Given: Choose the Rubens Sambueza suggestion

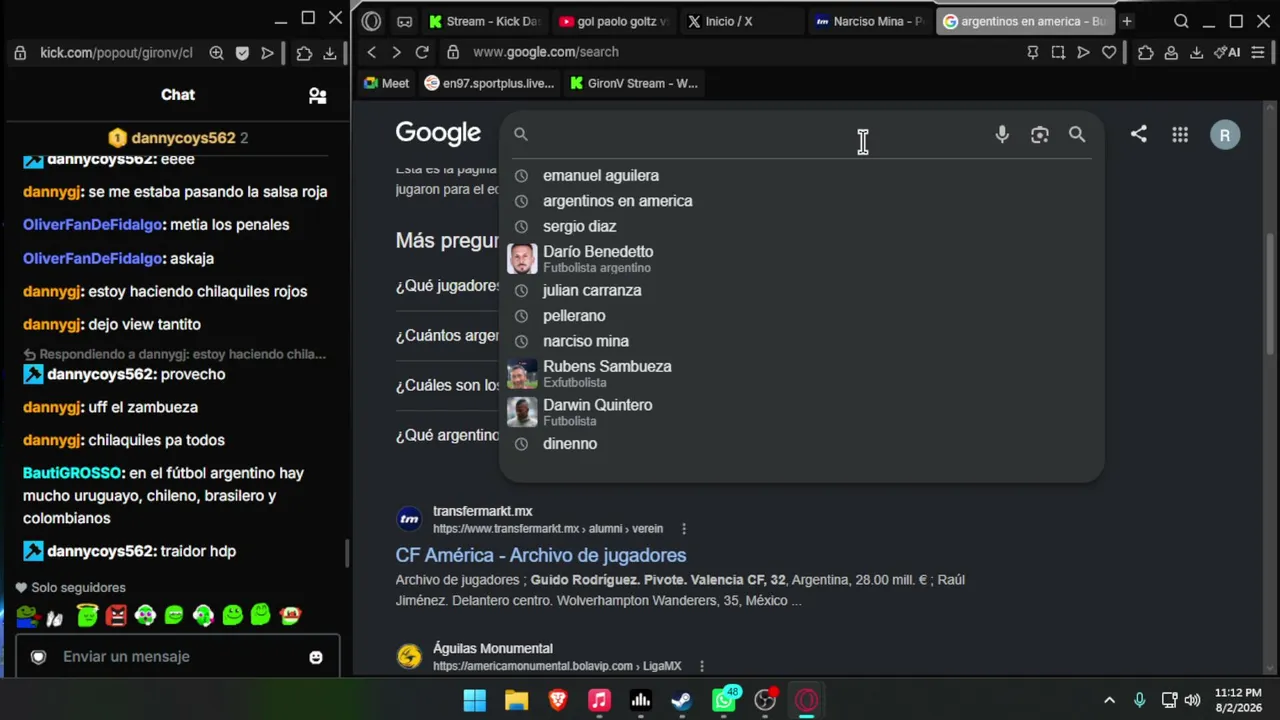Looking at the screenshot, I should pyautogui.click(x=800, y=374).
